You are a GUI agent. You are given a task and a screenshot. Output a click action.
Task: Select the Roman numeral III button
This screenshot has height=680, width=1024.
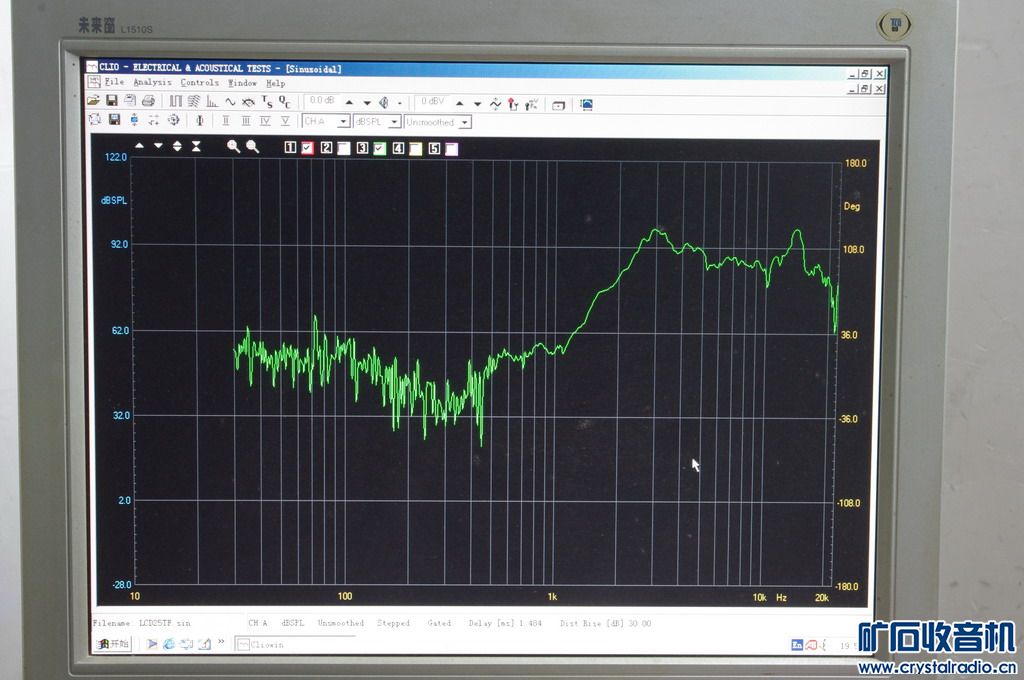[246, 120]
